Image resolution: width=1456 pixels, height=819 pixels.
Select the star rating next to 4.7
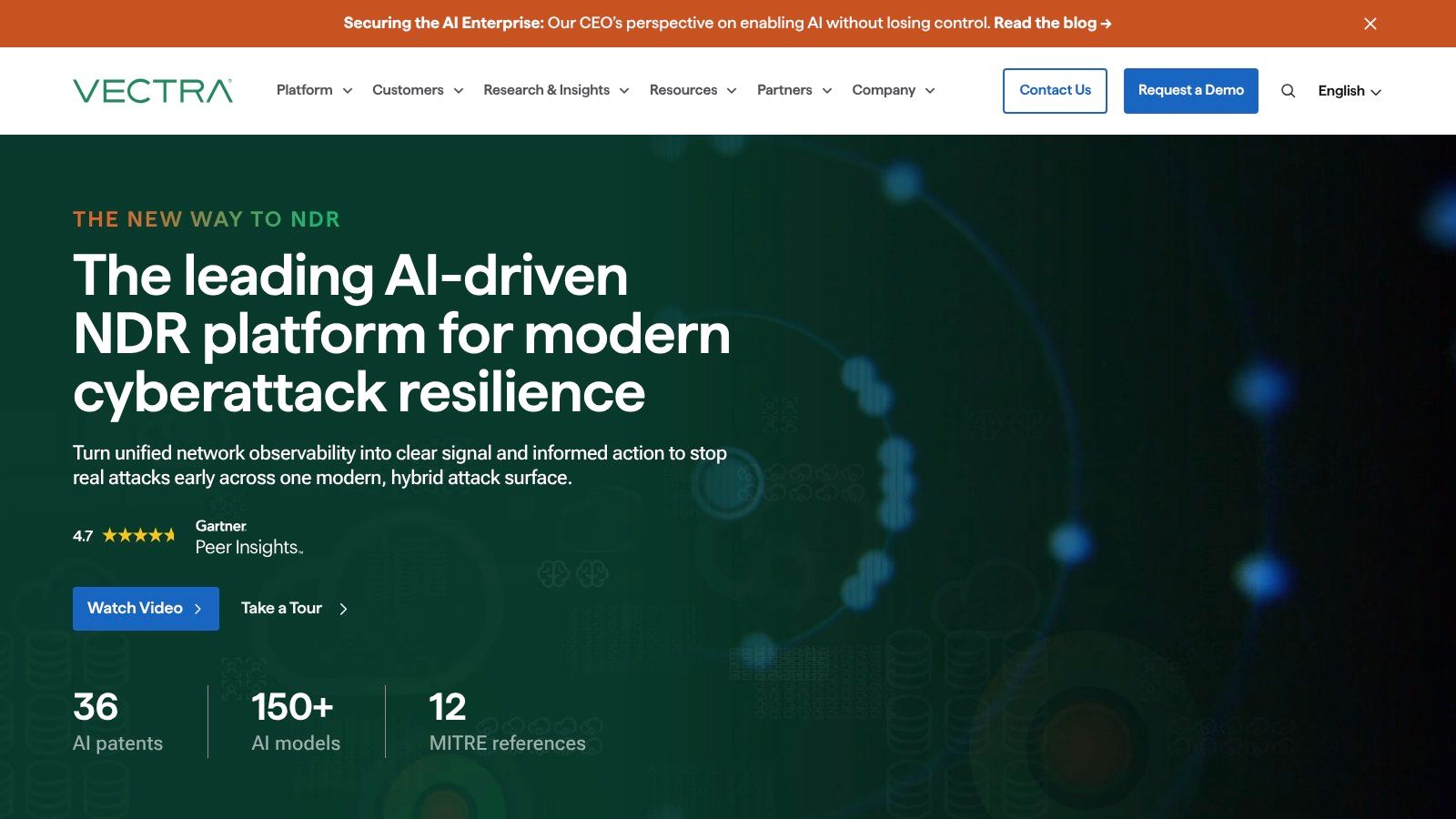point(136,535)
